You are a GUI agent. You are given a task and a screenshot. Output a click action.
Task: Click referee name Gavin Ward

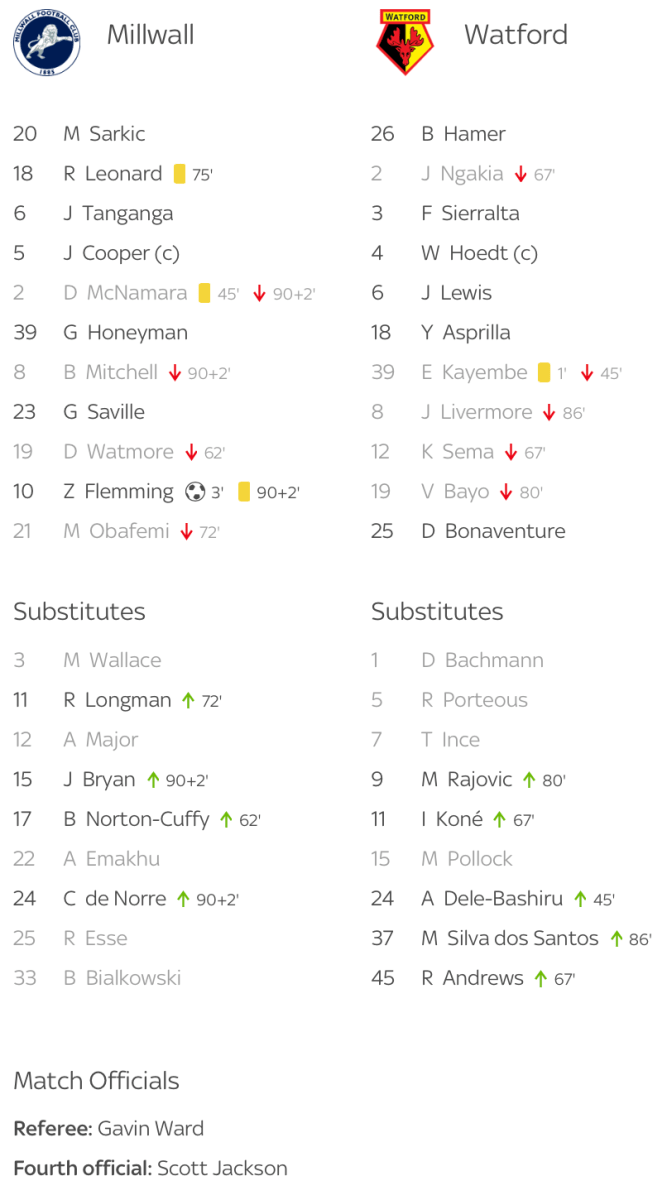point(150,1129)
